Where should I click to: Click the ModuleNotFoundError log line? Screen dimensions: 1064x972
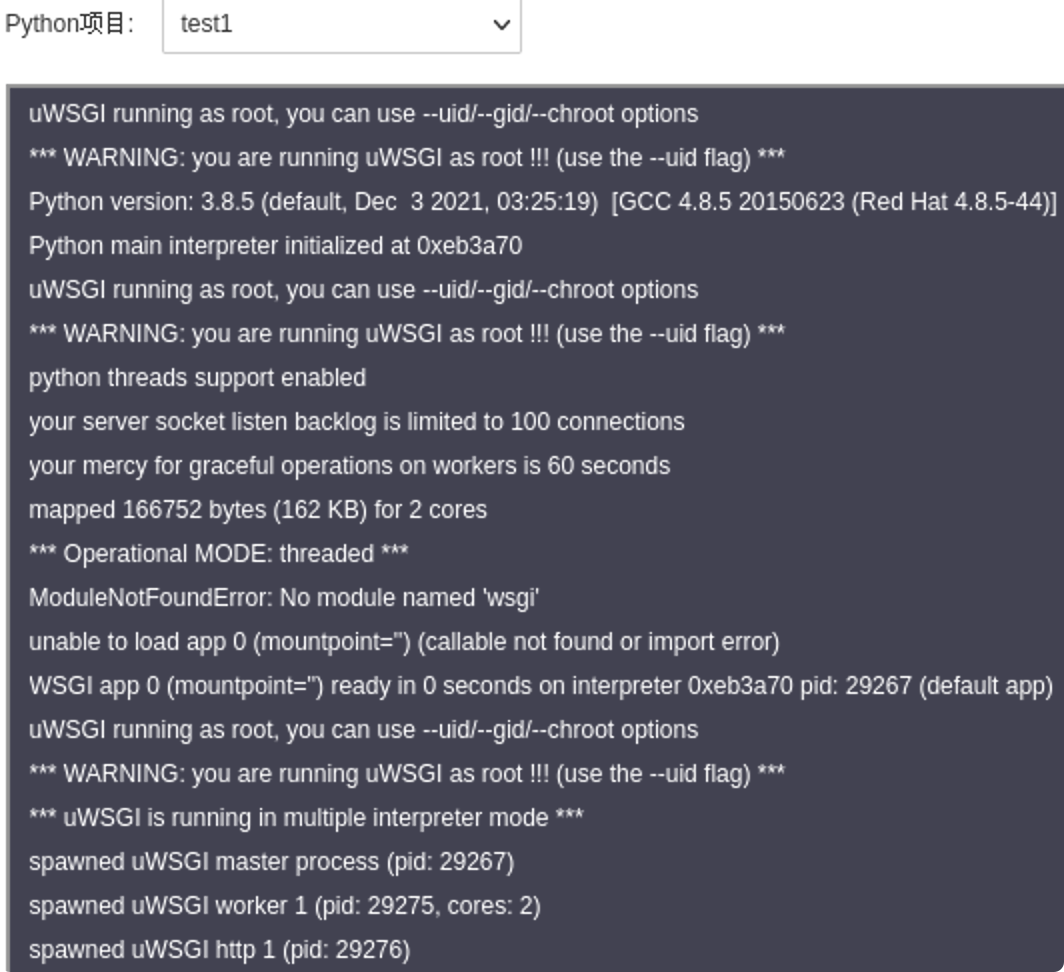coord(284,598)
